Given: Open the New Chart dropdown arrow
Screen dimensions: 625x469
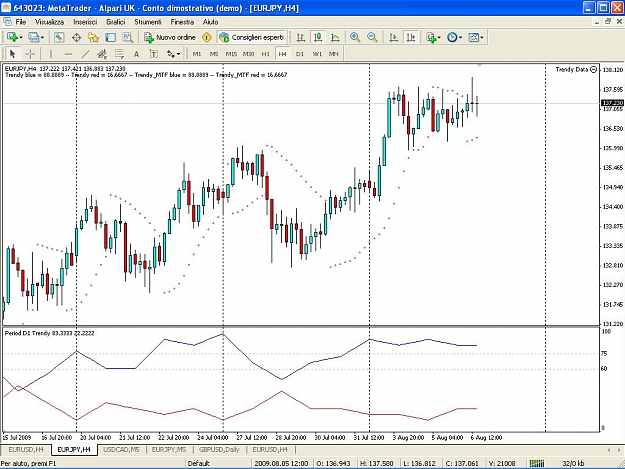Looking at the screenshot, I should [21, 37].
